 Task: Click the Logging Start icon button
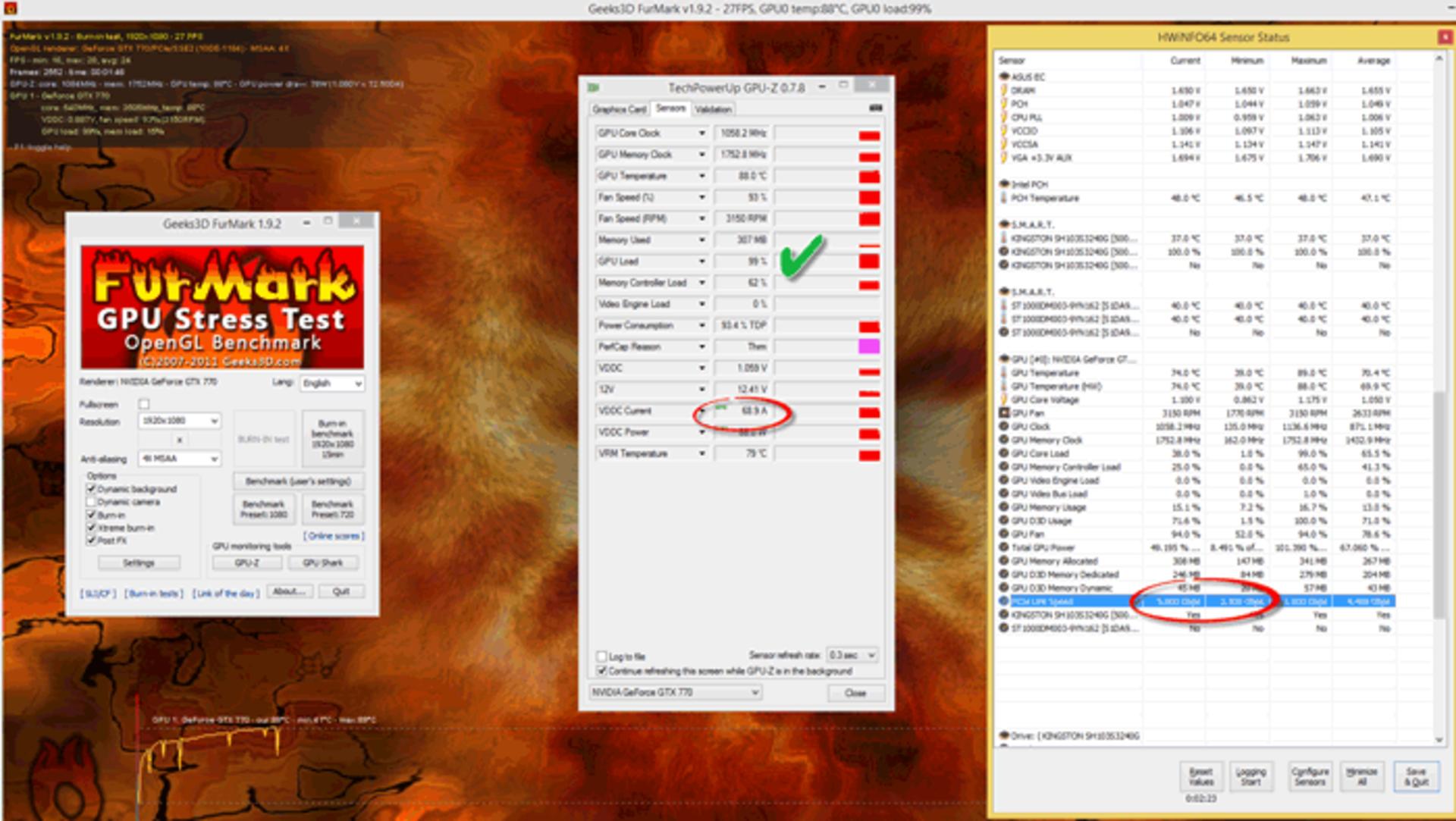1250,776
